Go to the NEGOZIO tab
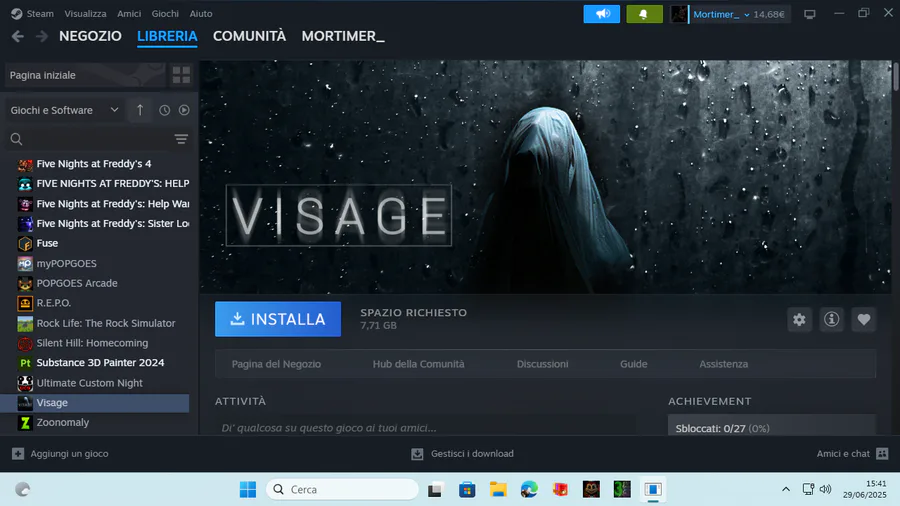Screen dimensions: 900x506 (90, 36)
